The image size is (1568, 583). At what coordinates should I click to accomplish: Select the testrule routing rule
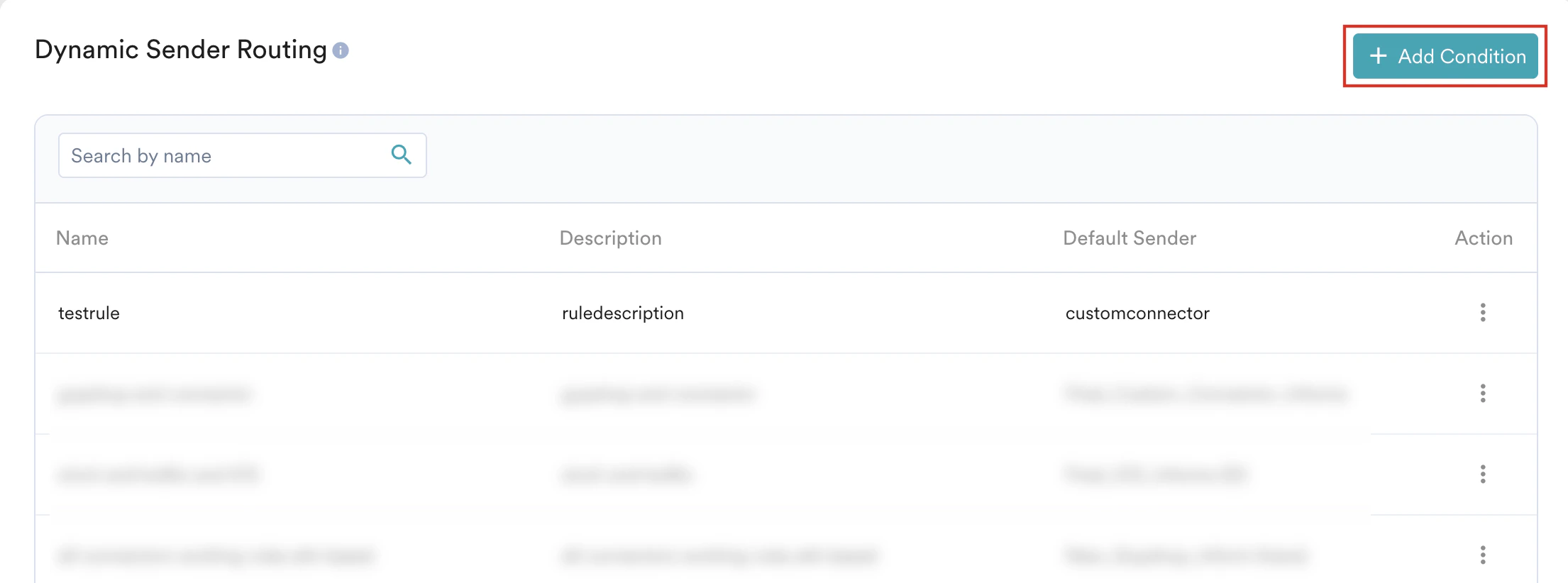[89, 313]
